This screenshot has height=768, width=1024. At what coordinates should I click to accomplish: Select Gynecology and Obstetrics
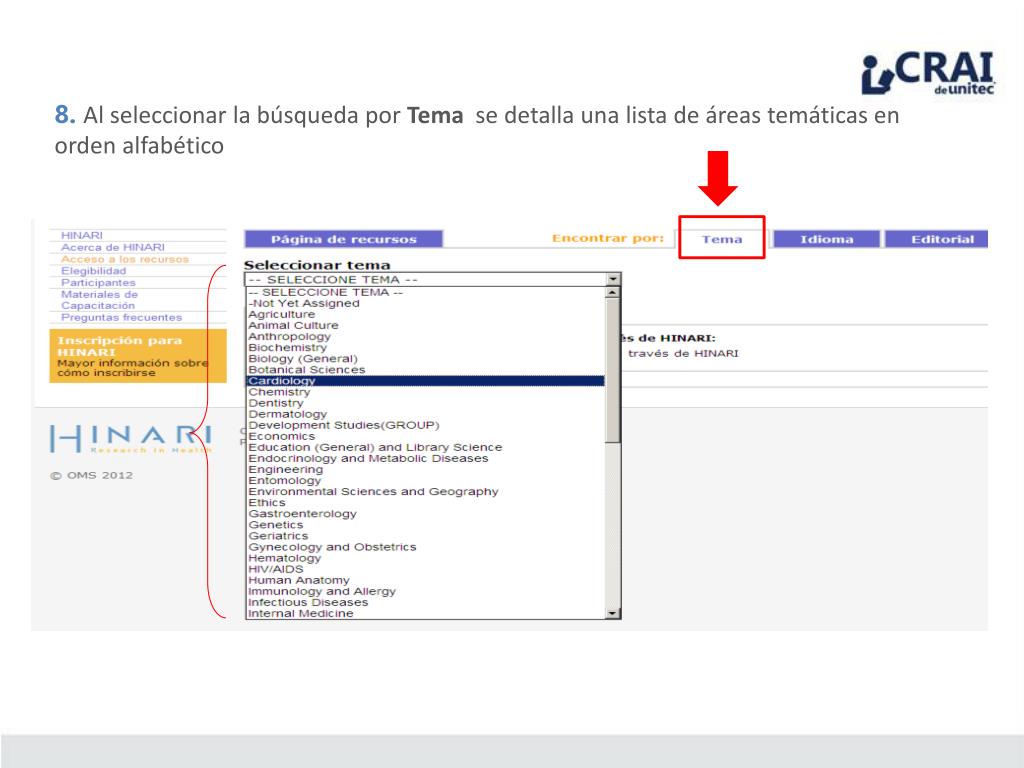click(x=426, y=547)
